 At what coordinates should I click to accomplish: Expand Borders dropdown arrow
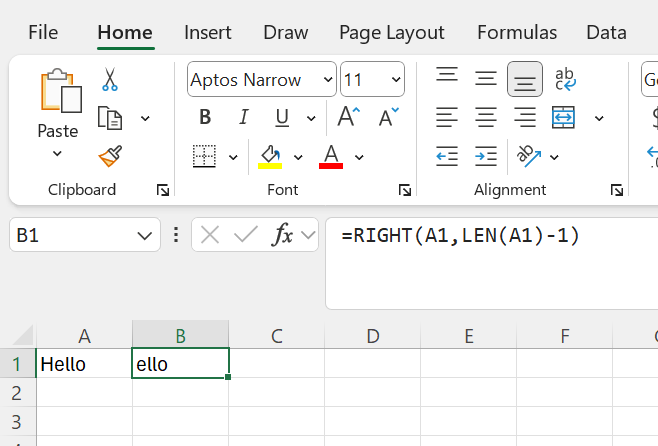pos(233,157)
